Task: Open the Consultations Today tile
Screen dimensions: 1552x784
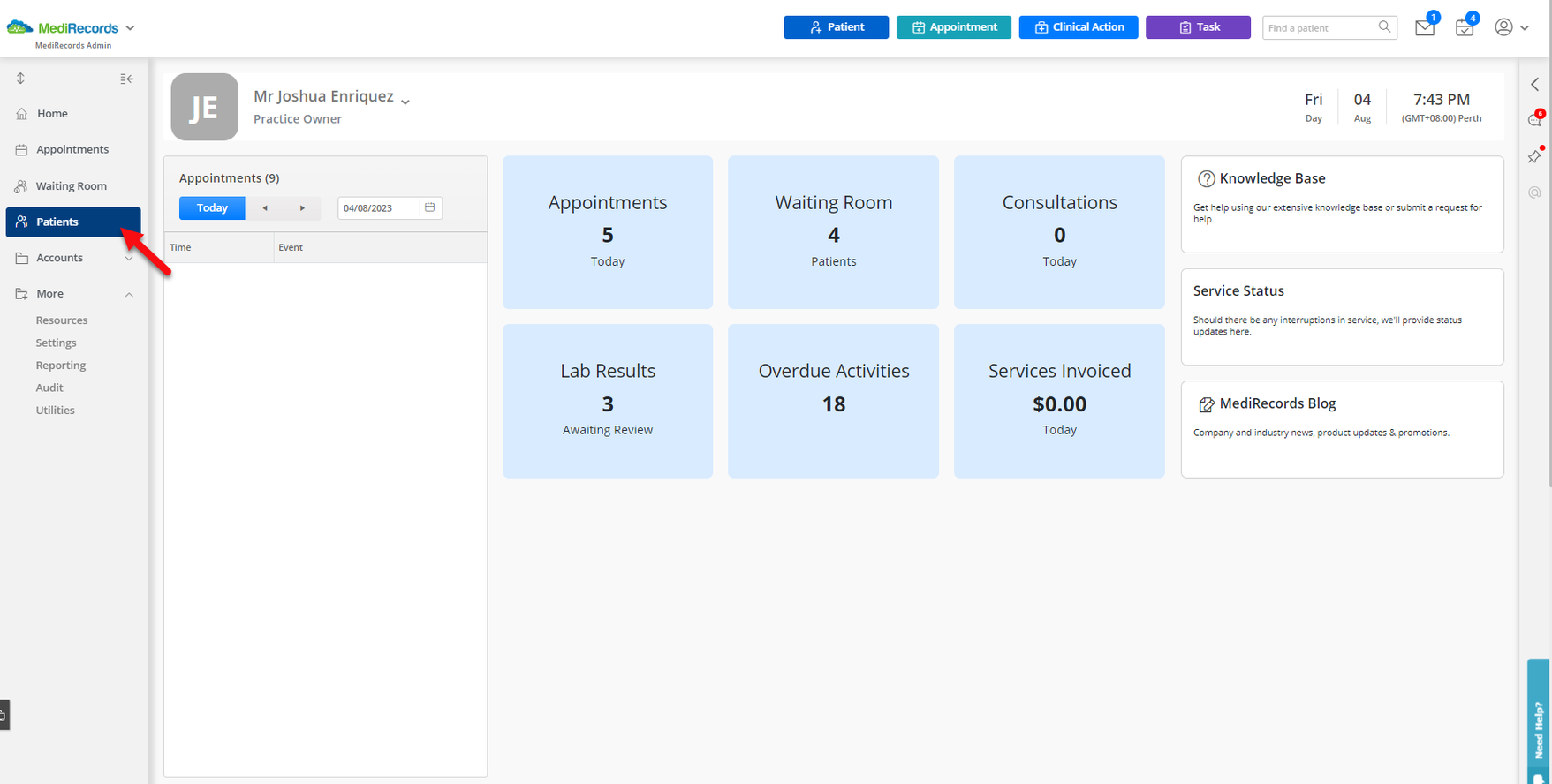Action: [1059, 232]
